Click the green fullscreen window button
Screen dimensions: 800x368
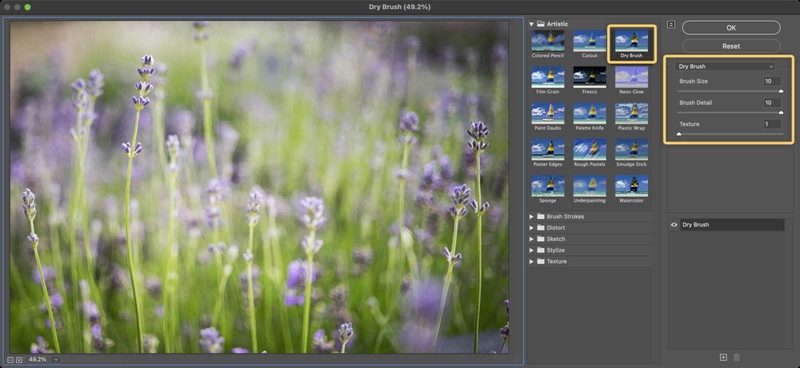tap(28, 7)
